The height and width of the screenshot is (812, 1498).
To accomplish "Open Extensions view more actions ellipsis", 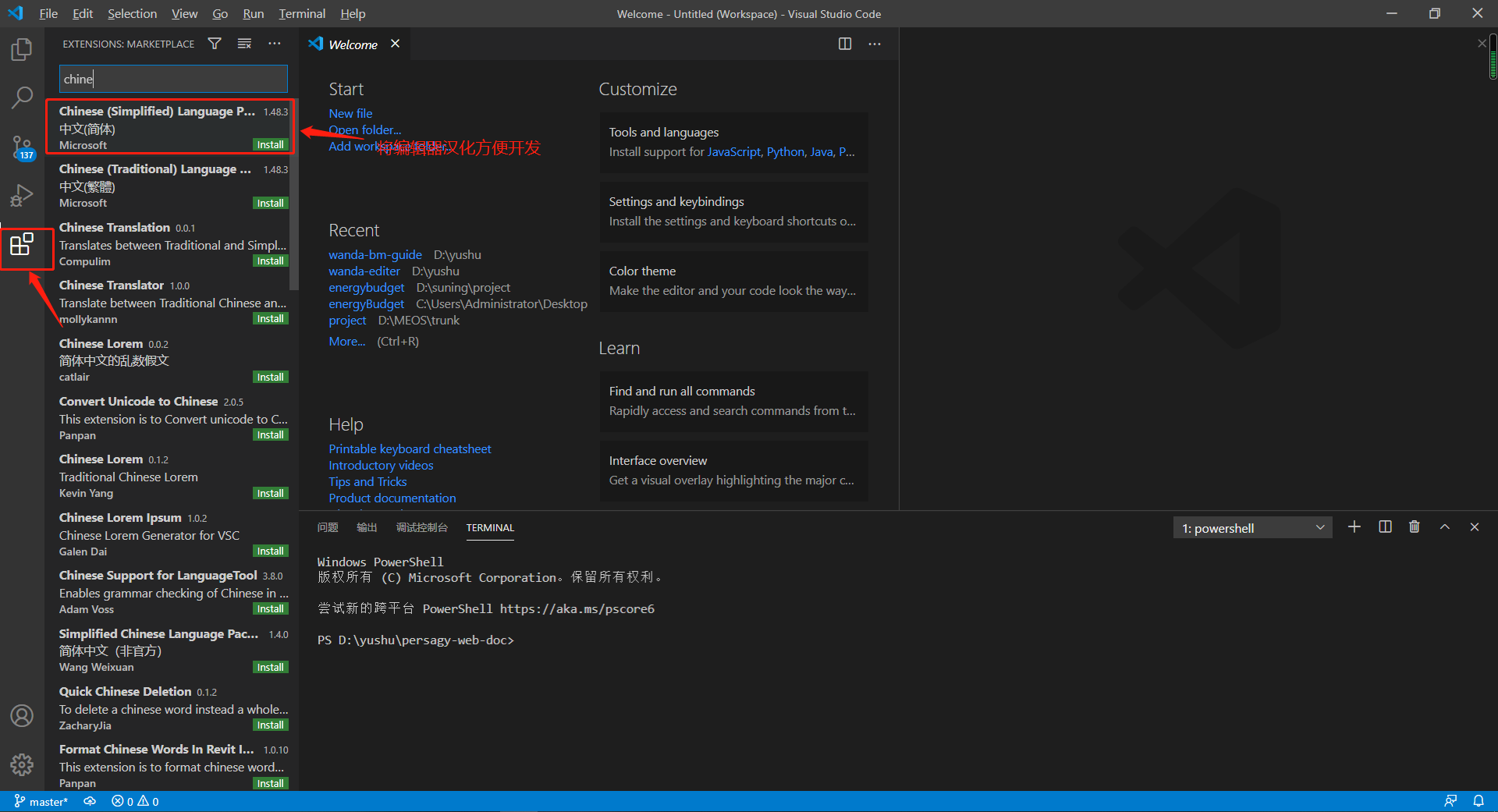I will pos(275,44).
